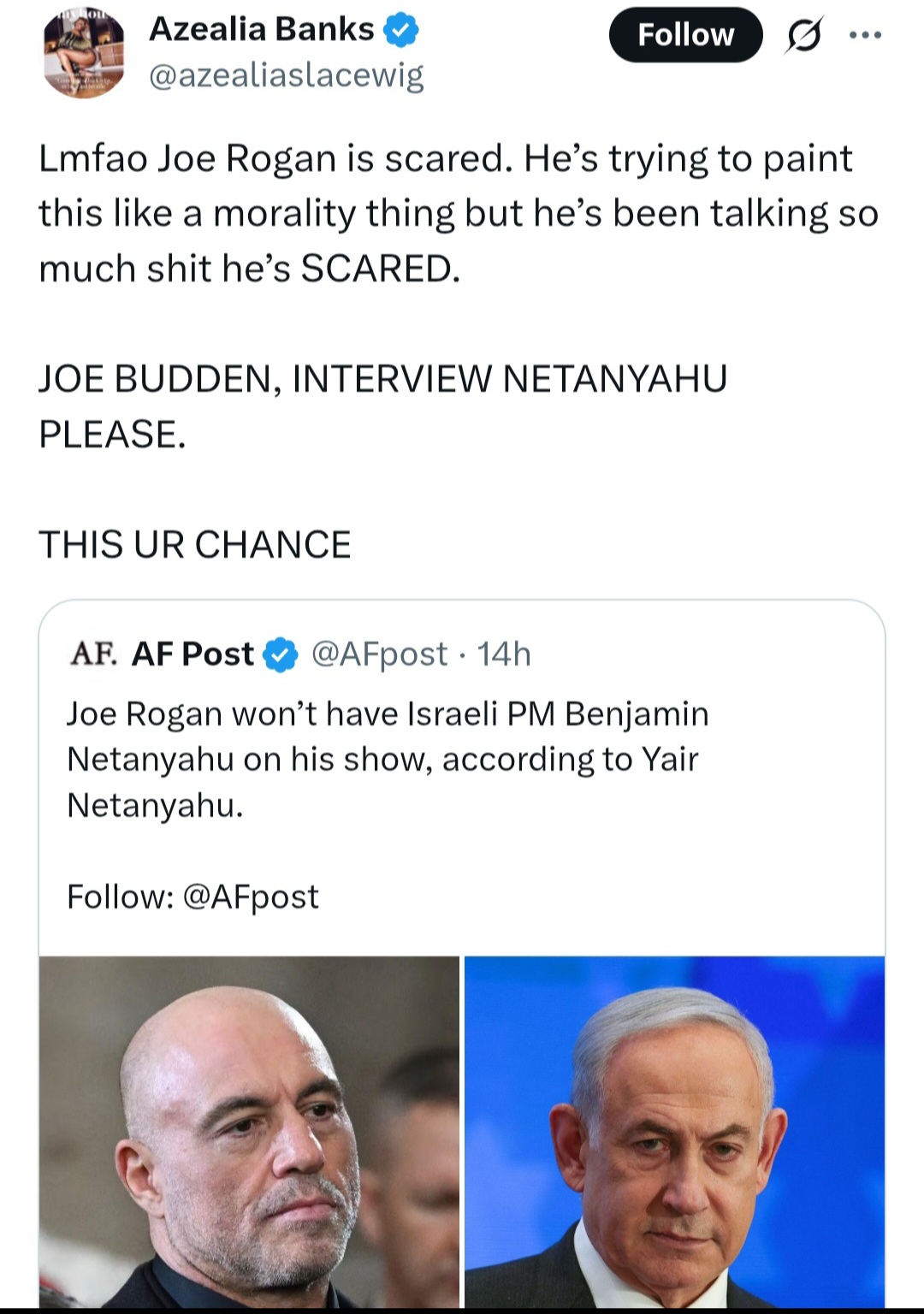
Task: Follow Azealia Banks
Action: tap(685, 35)
